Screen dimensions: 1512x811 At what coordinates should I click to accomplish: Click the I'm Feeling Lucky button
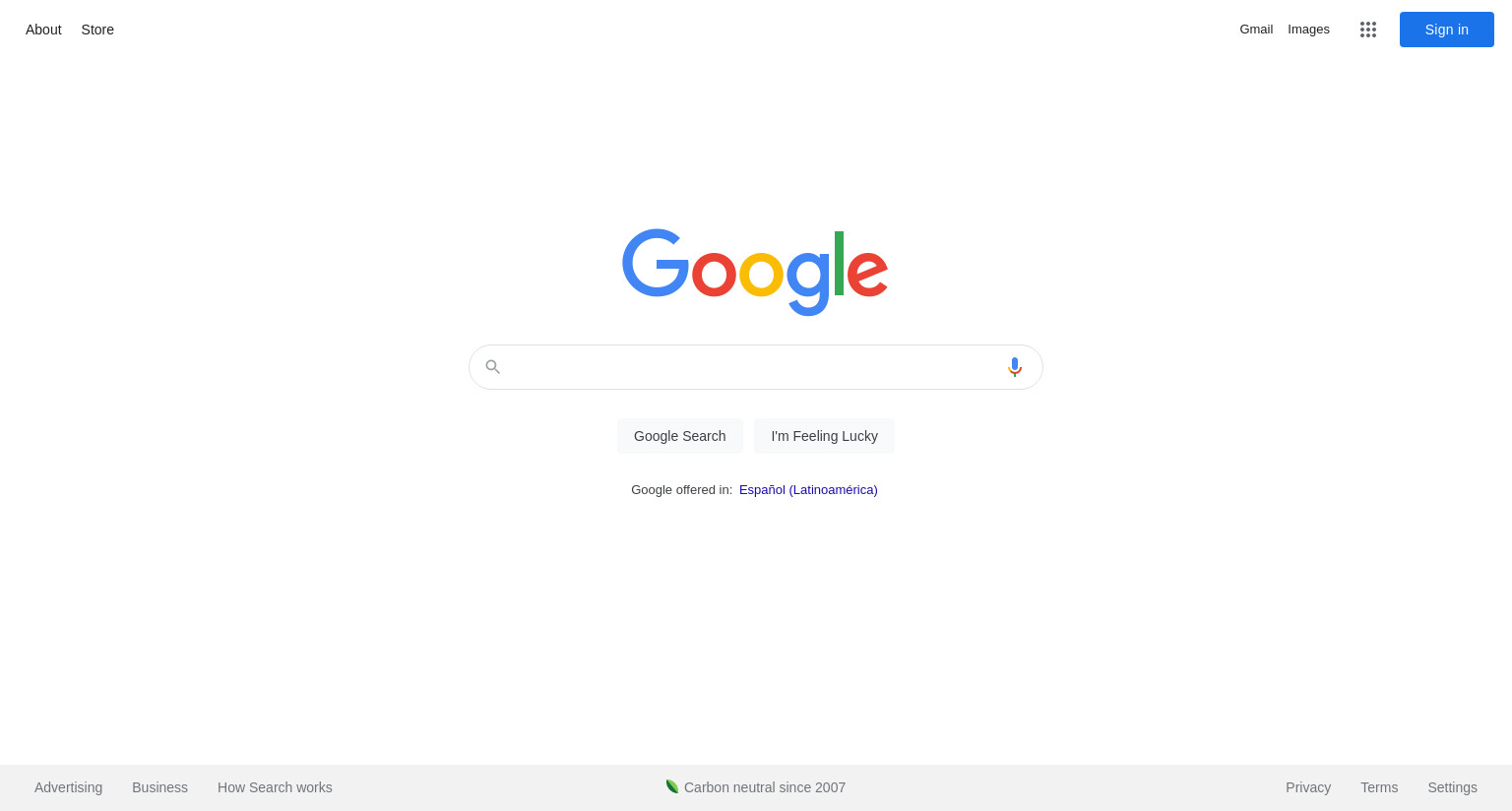coord(825,436)
